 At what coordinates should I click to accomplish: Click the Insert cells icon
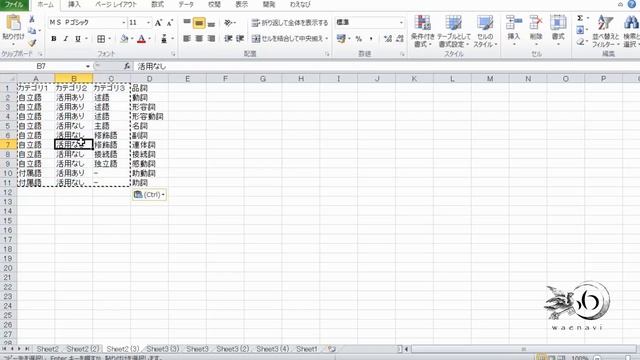pos(514,22)
